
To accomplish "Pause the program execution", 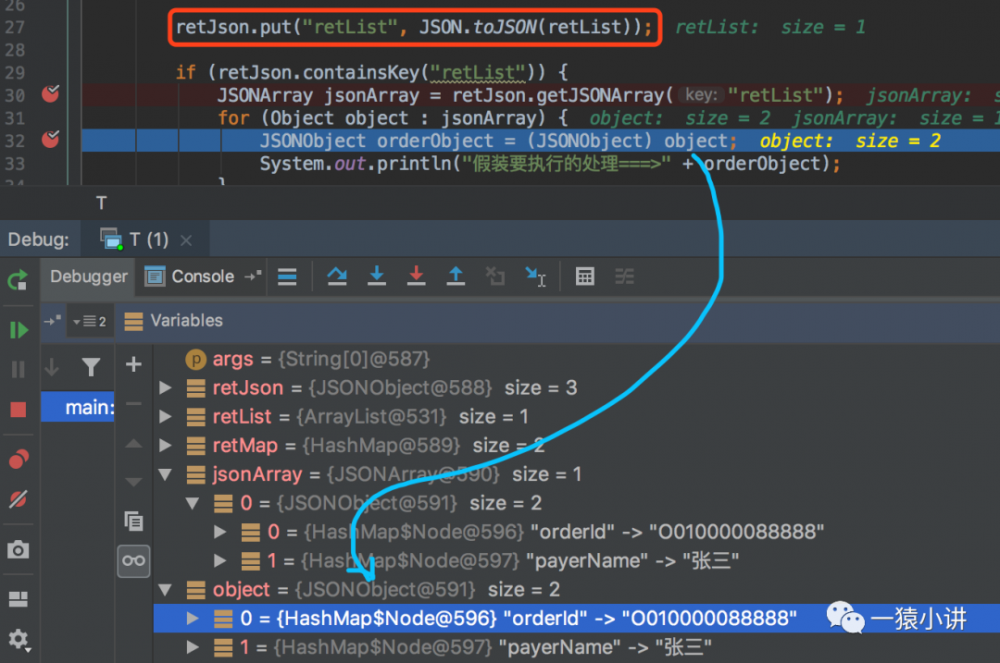I will click(x=18, y=369).
